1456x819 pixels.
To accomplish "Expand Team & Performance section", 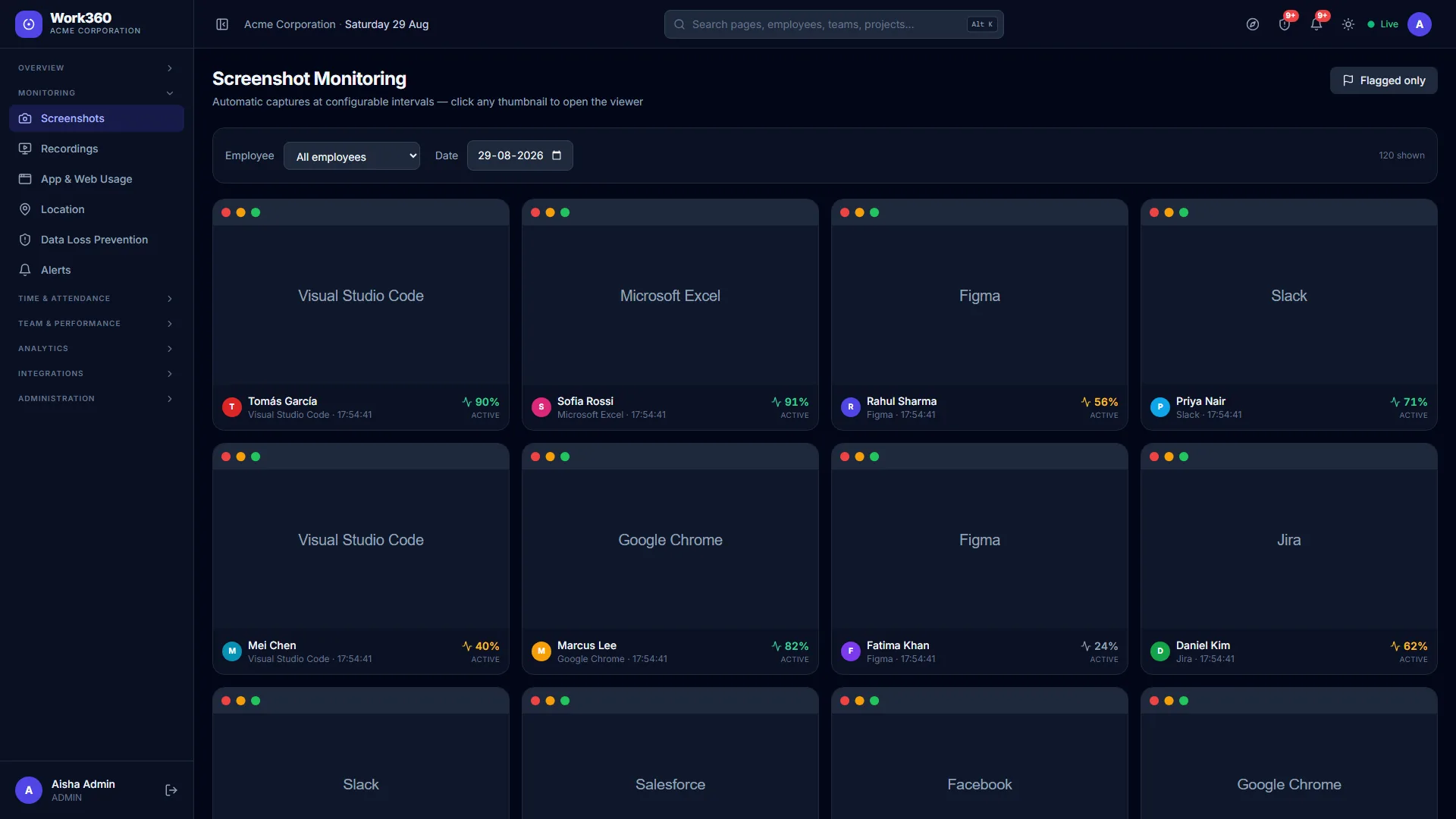I will pos(96,324).
